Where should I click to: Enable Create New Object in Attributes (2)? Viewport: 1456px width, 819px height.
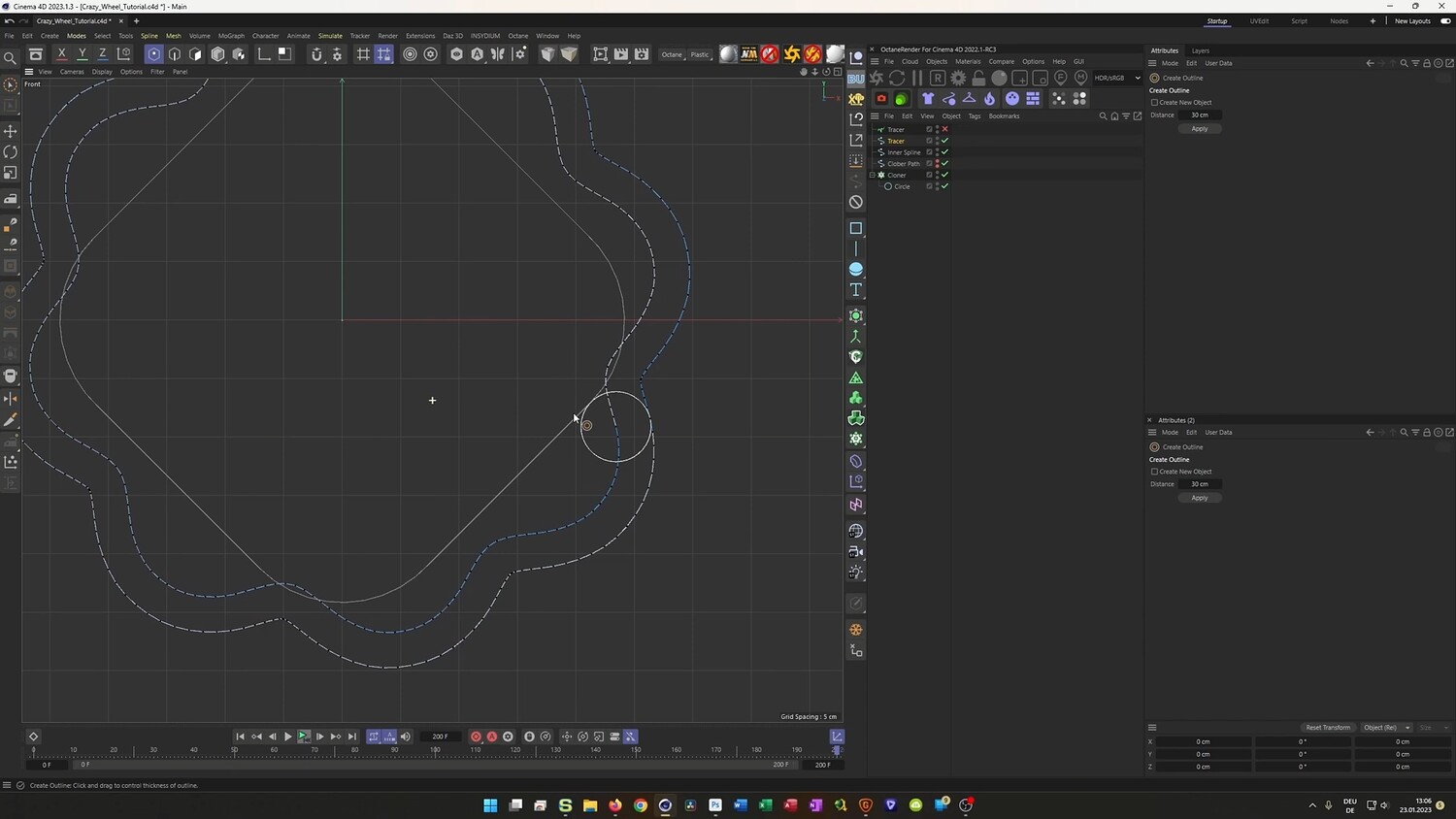pos(1154,472)
